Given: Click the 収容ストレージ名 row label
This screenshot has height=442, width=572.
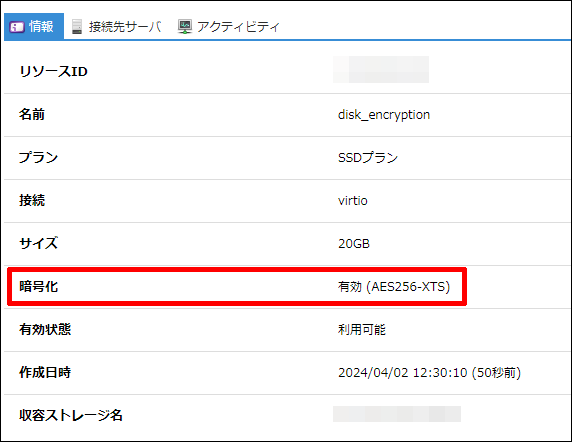Looking at the screenshot, I should click(71, 415).
